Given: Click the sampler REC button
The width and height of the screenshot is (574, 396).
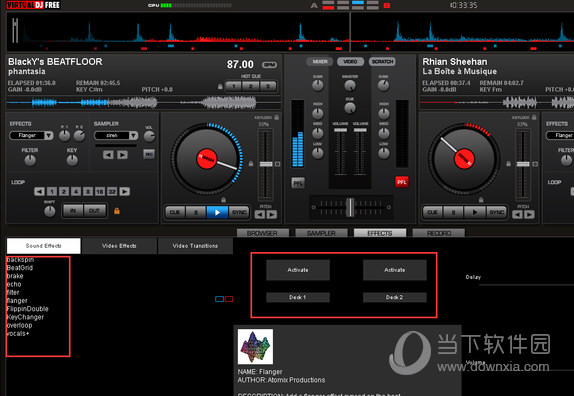Looking at the screenshot, I should coord(149,154).
